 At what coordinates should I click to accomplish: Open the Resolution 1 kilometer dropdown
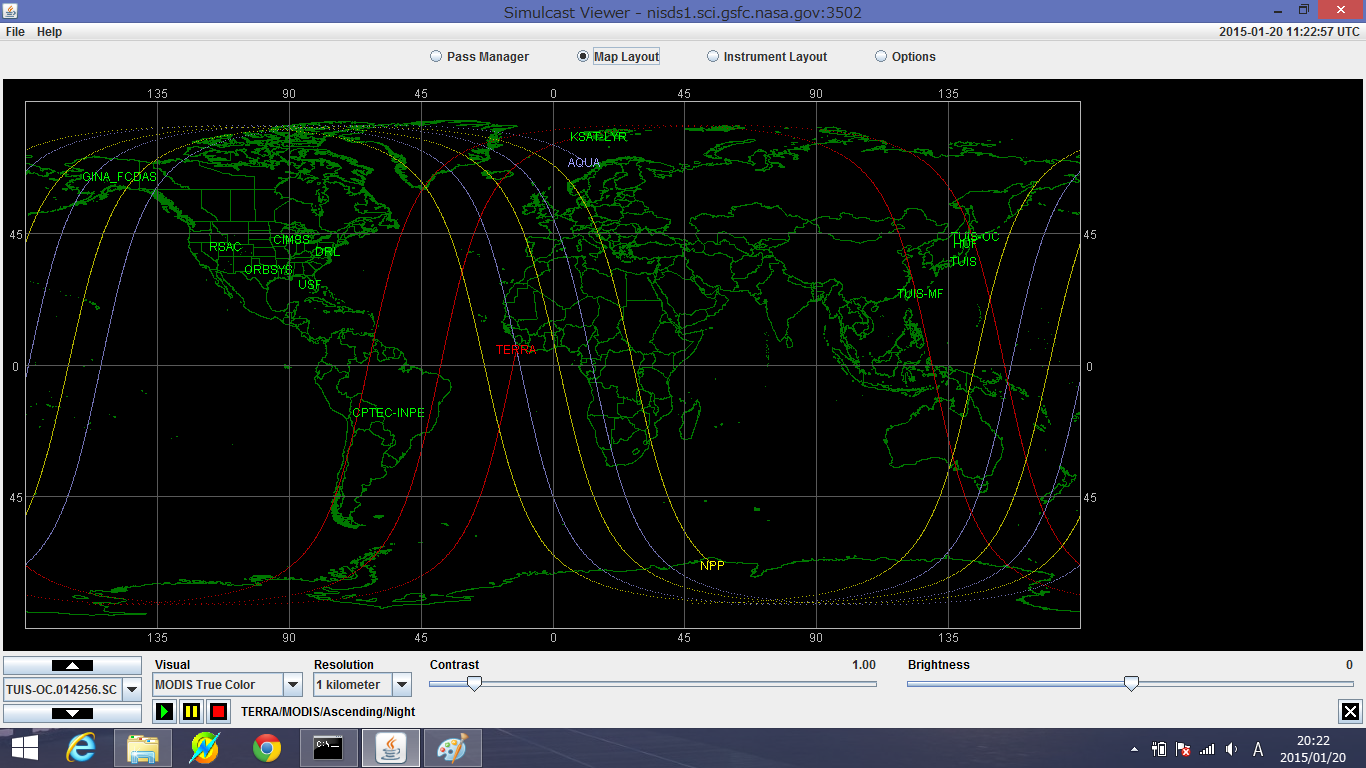tap(401, 685)
